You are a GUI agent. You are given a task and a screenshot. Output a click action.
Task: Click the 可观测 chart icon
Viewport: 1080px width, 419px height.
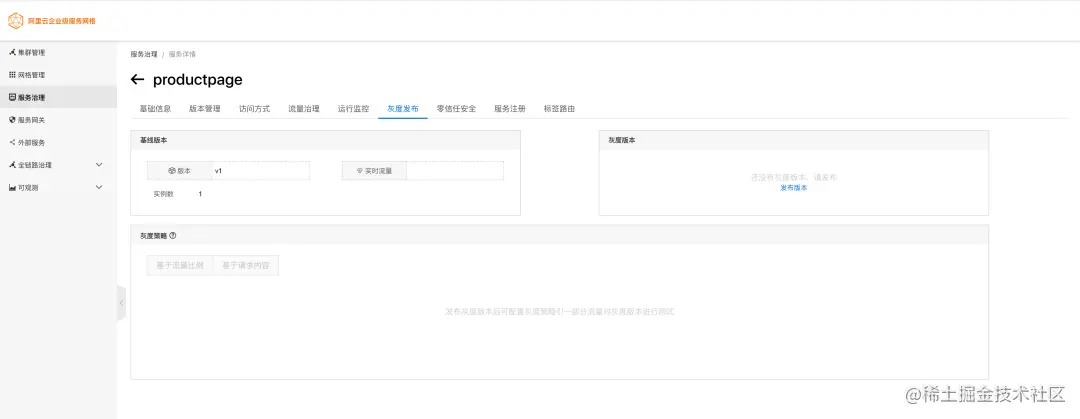pos(12,187)
